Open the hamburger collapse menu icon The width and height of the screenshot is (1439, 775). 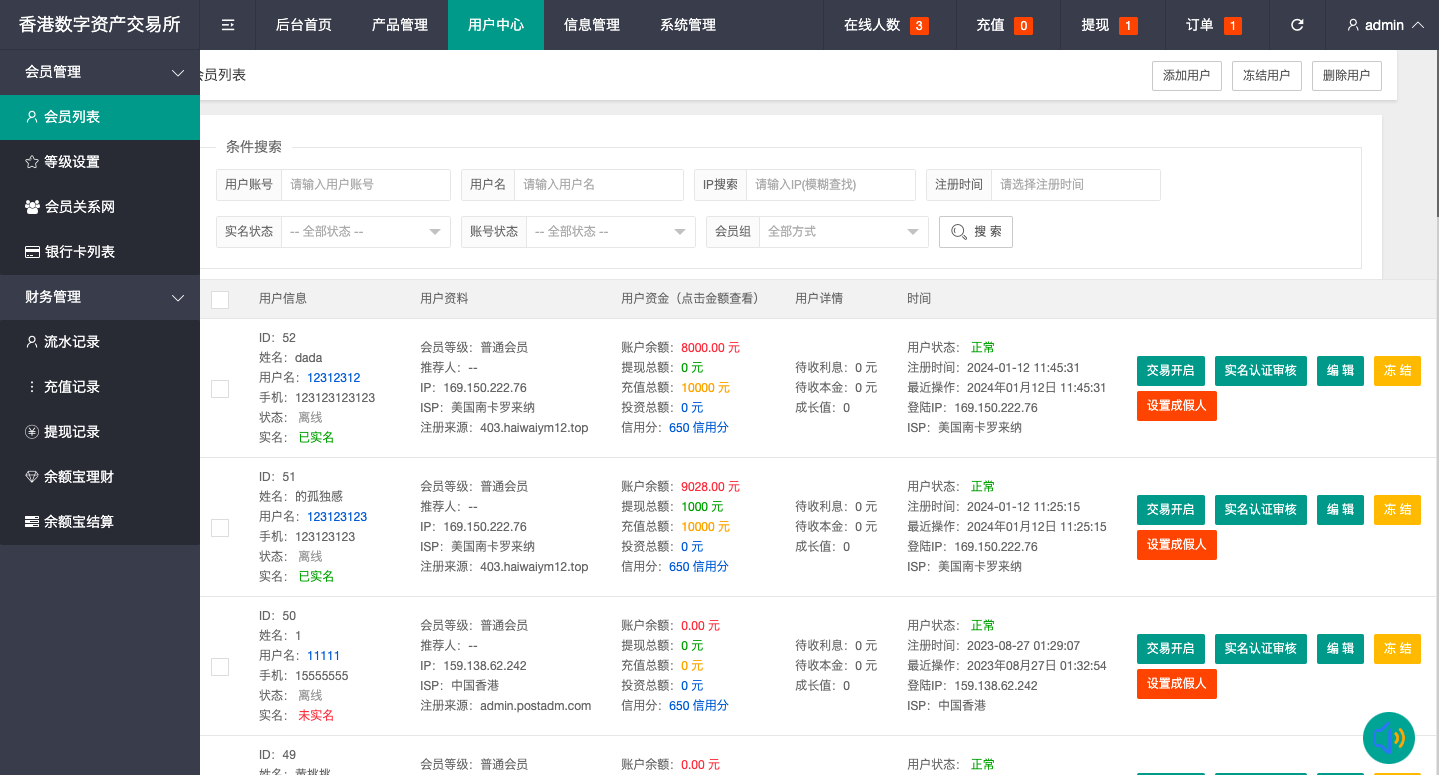click(227, 25)
